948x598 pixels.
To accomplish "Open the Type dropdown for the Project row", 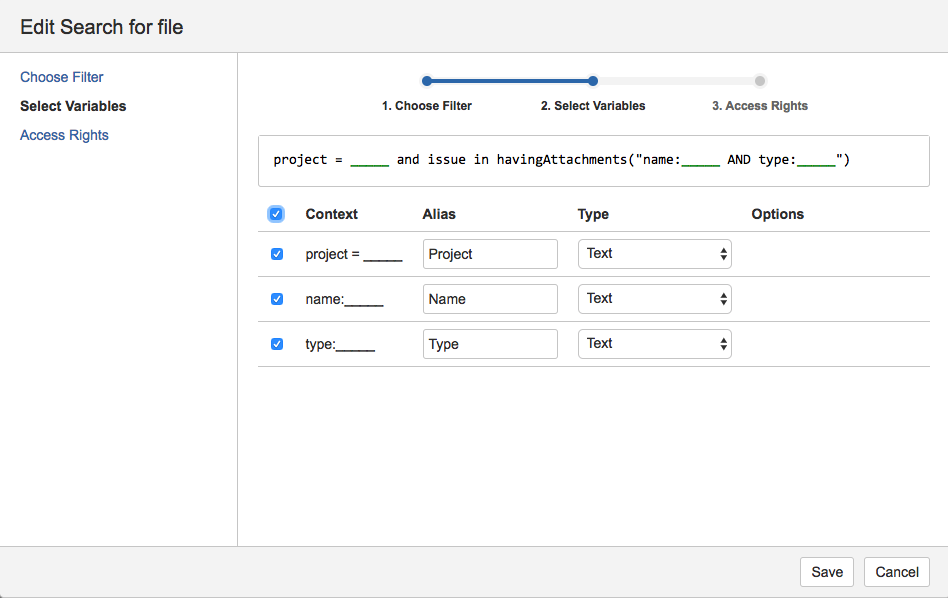I will 655,253.
